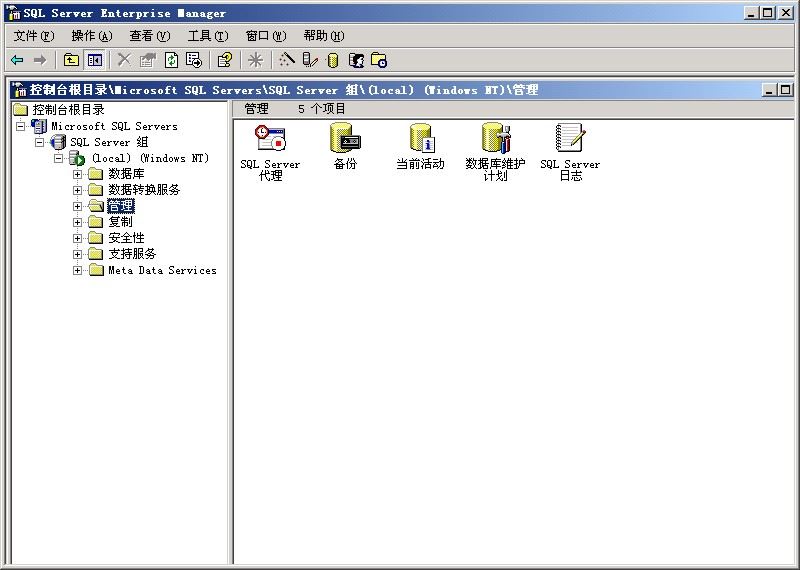Open the properties toolbar icon
This screenshot has height=570, width=800.
point(147,60)
